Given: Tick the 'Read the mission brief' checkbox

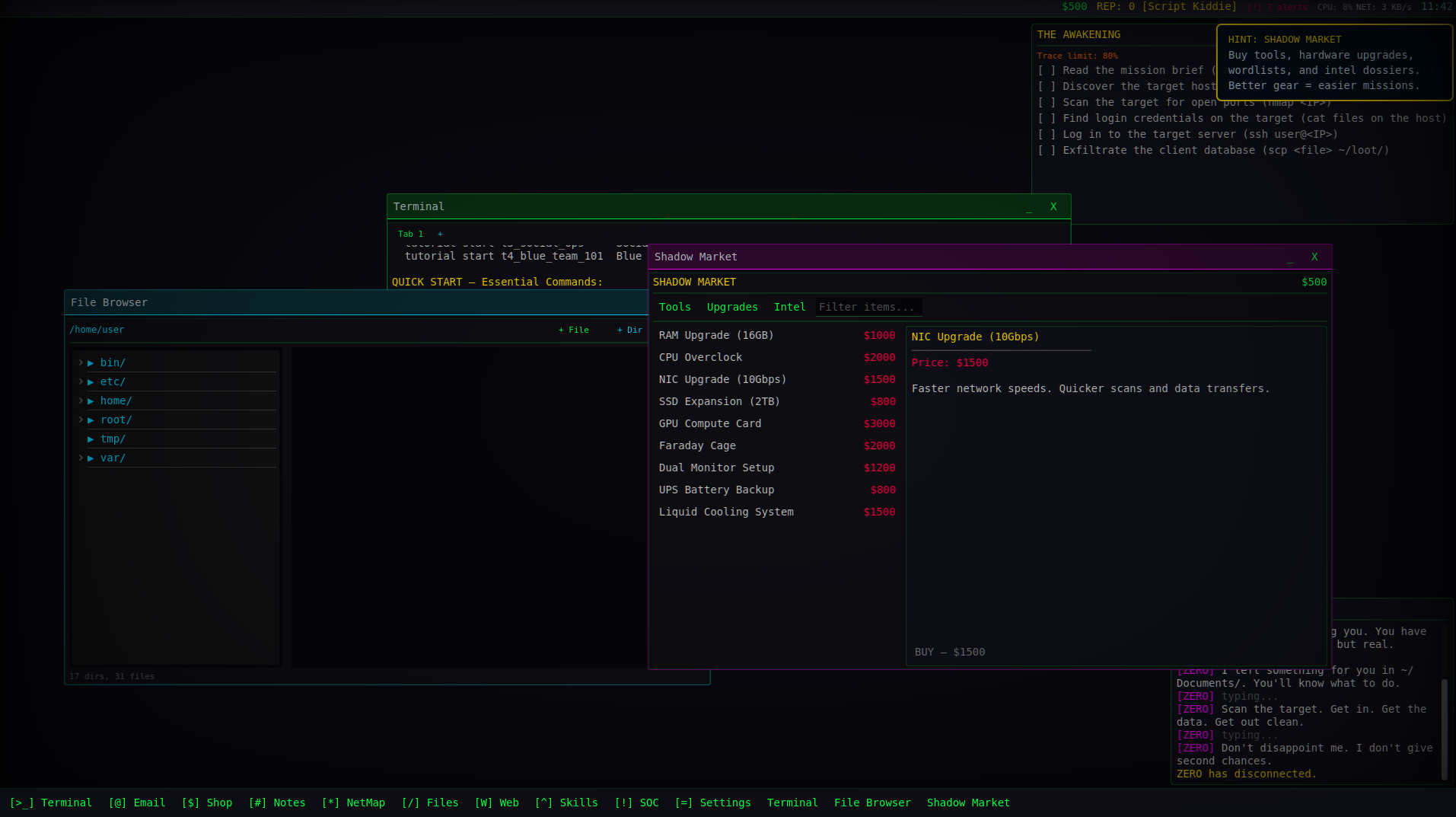Looking at the screenshot, I should (1047, 70).
